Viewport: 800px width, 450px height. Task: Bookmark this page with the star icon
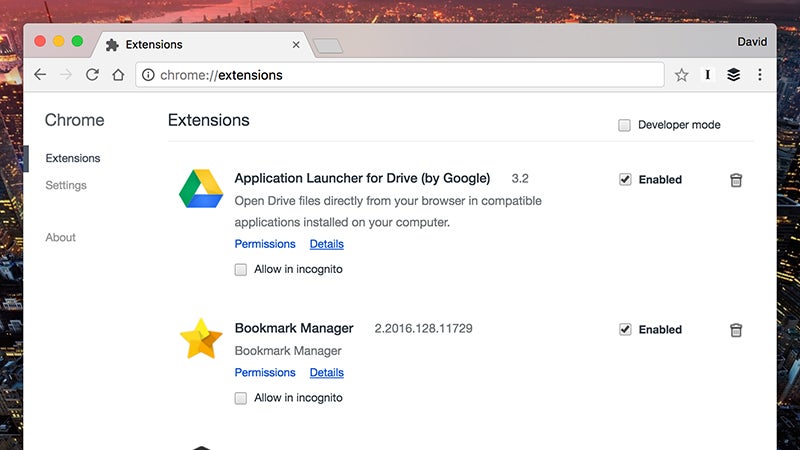(681, 75)
